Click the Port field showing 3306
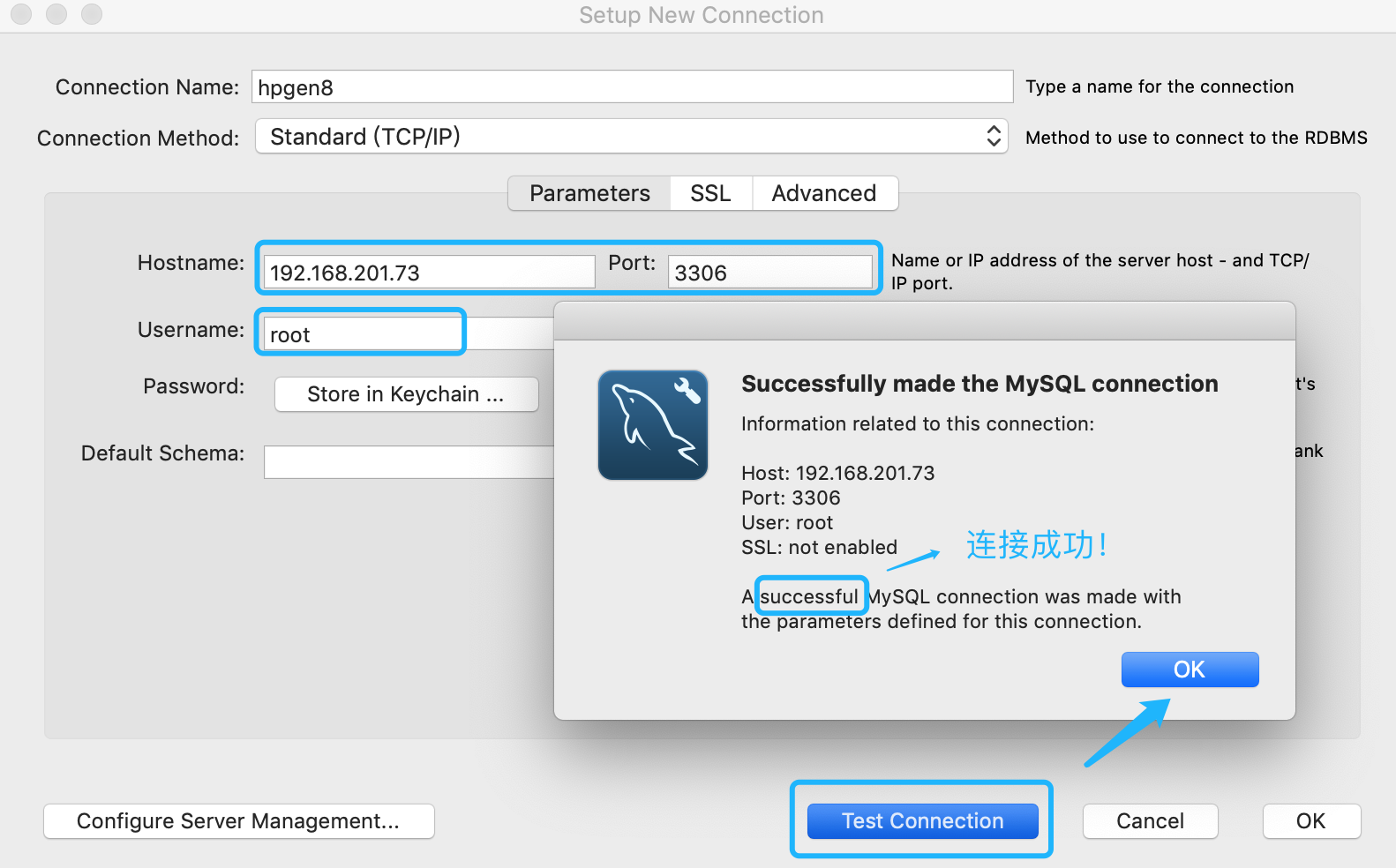 (x=769, y=273)
